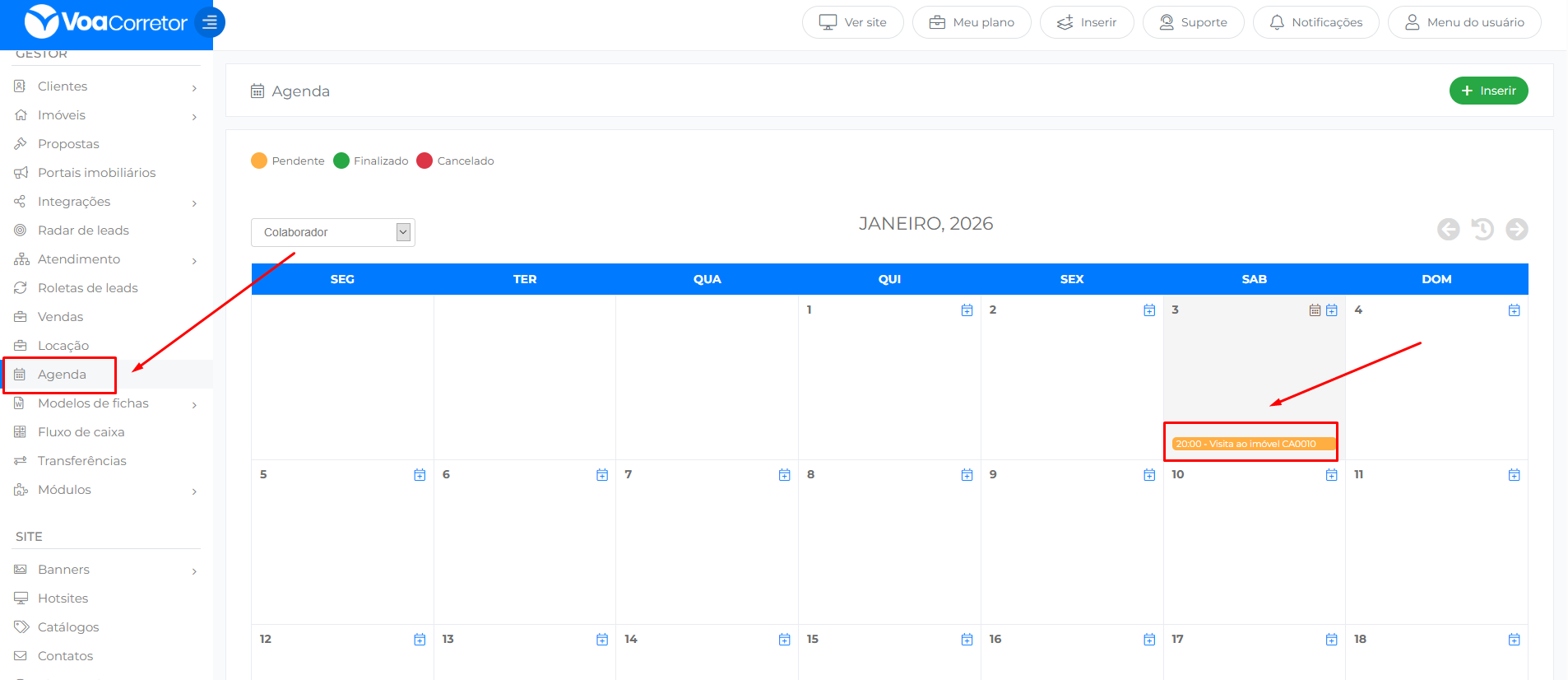Click the reset to current date icon

1482,229
